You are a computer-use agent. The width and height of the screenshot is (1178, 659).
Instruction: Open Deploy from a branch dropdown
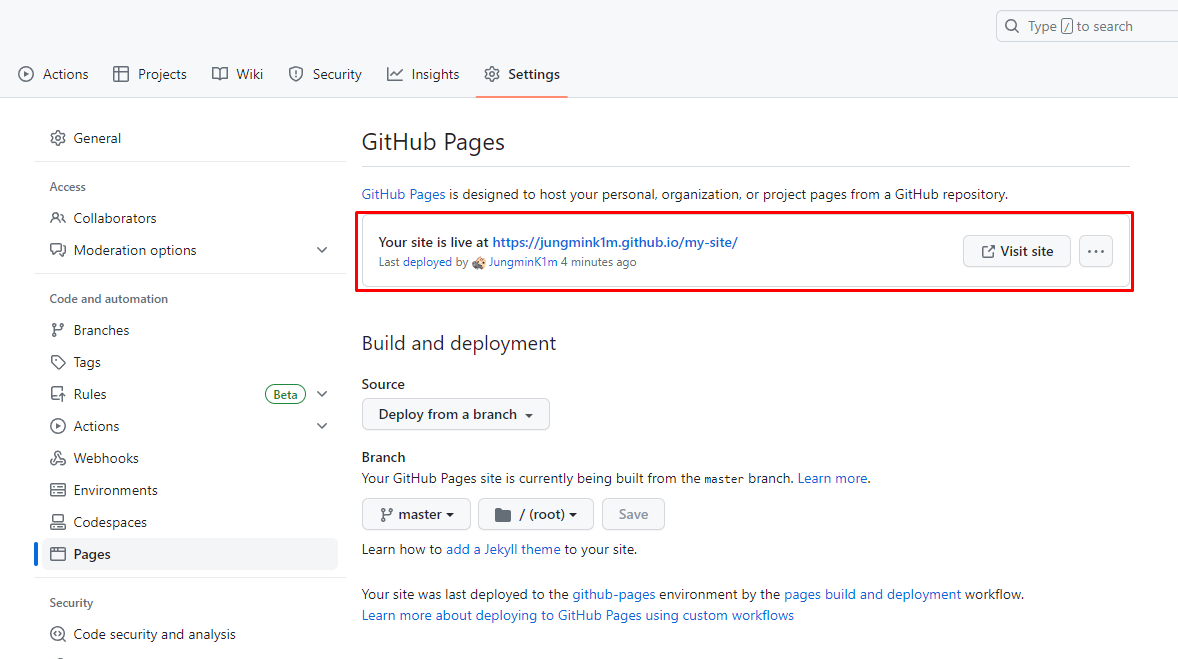(455, 414)
